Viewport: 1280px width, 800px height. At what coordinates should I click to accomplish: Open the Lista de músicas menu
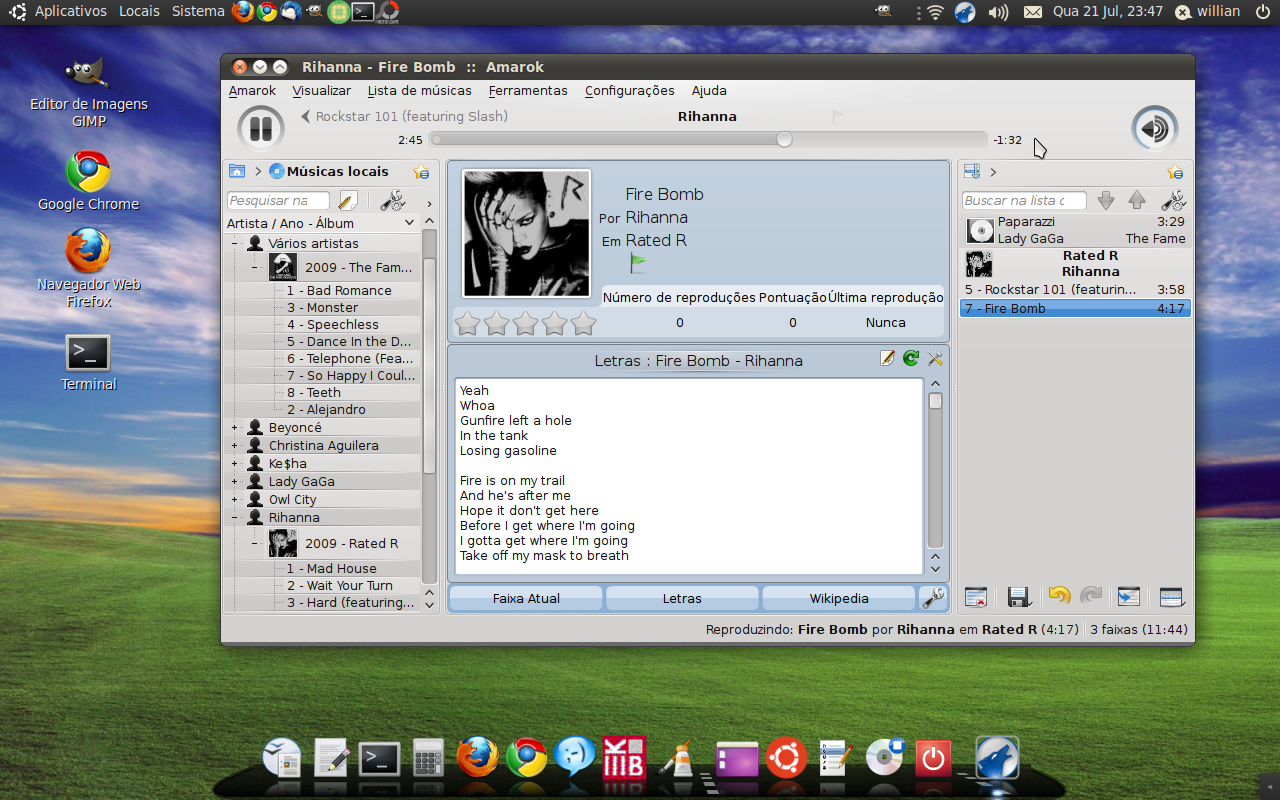tap(419, 90)
